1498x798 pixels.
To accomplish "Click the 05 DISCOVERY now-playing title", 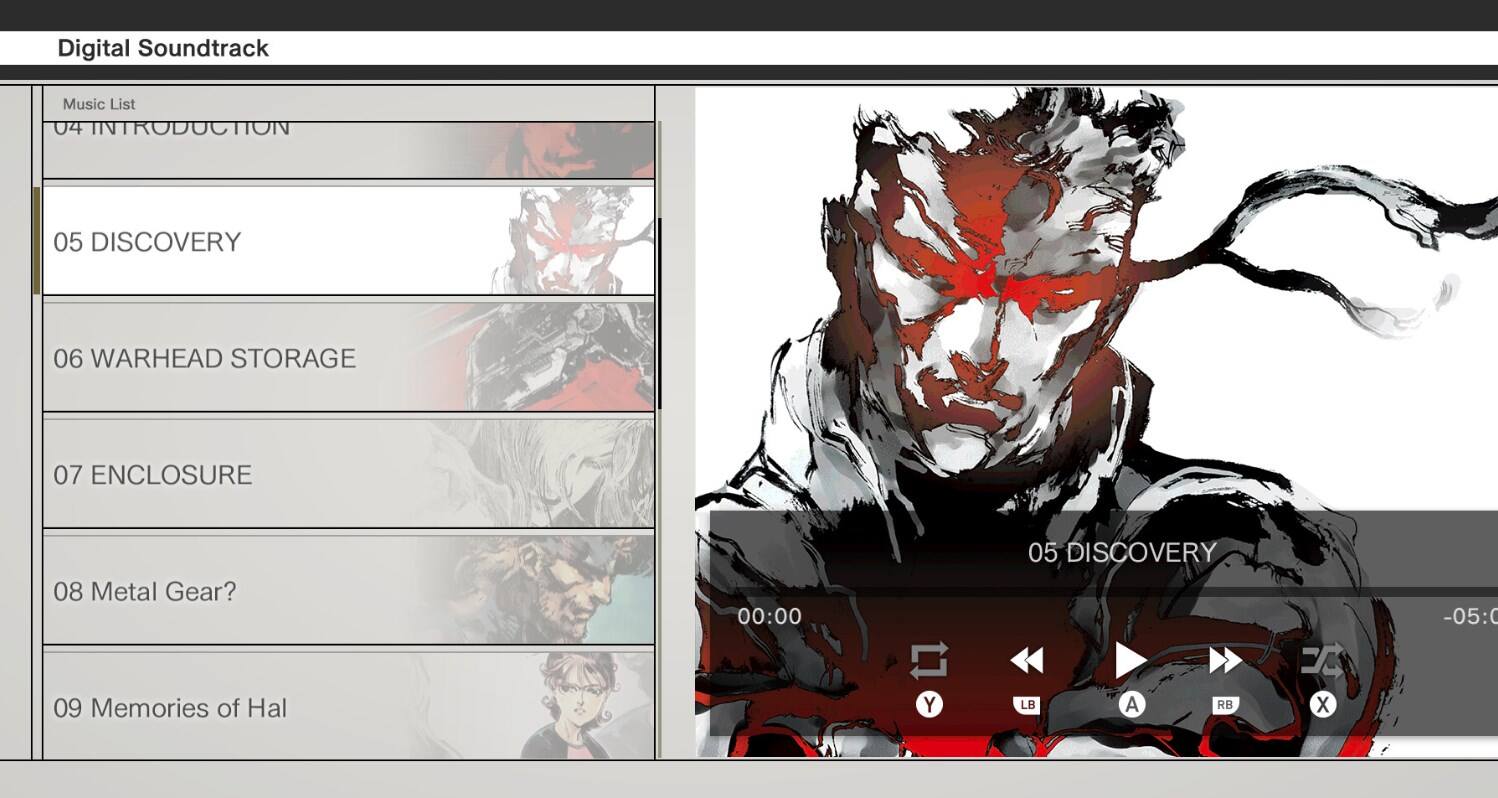I will 1122,553.
